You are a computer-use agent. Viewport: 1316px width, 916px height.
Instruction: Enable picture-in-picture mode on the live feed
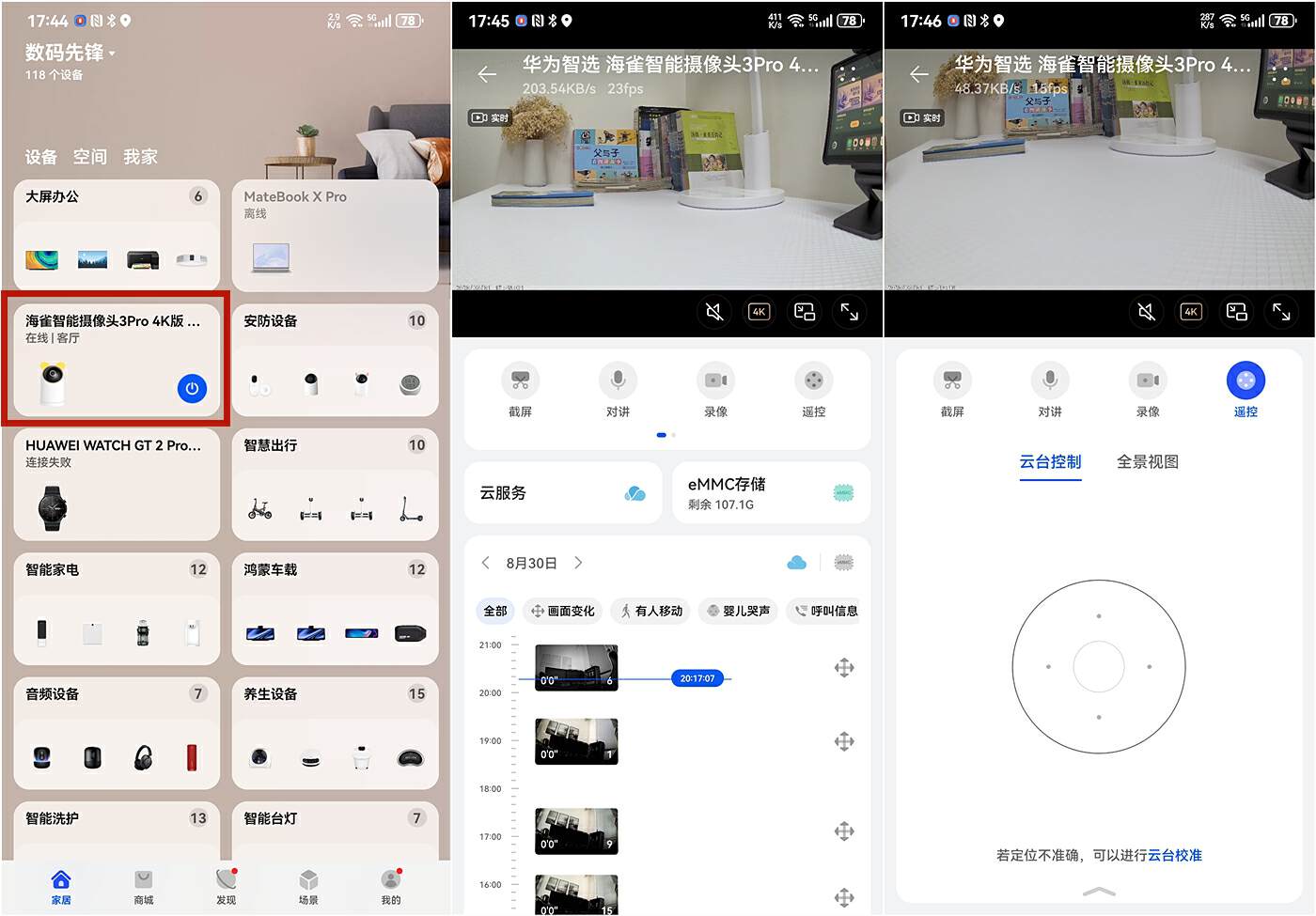805,311
